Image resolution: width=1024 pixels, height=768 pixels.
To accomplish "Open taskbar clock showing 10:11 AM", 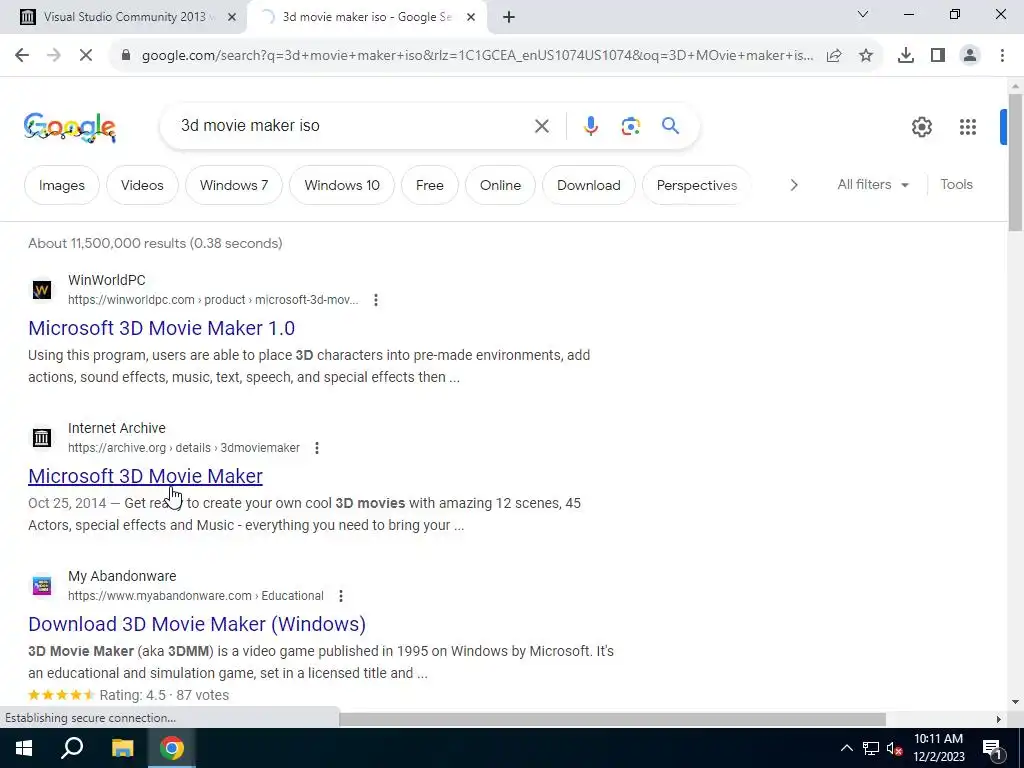I will click(x=938, y=748).
